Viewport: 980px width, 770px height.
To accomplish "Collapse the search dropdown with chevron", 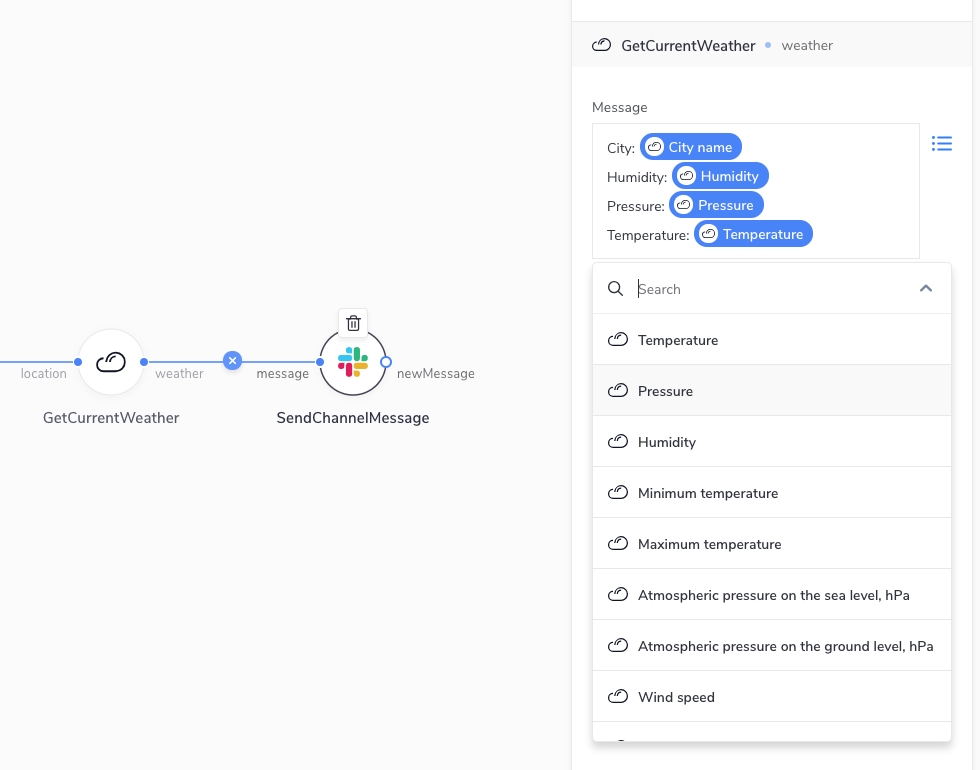I will tap(926, 289).
